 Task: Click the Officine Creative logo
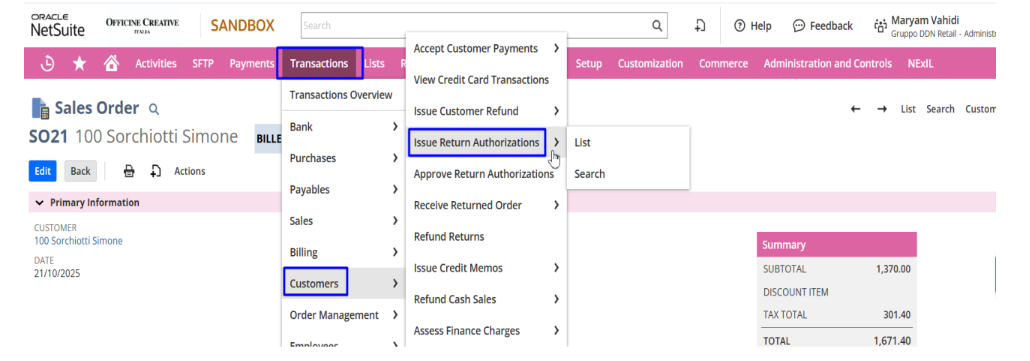[x=142, y=26]
